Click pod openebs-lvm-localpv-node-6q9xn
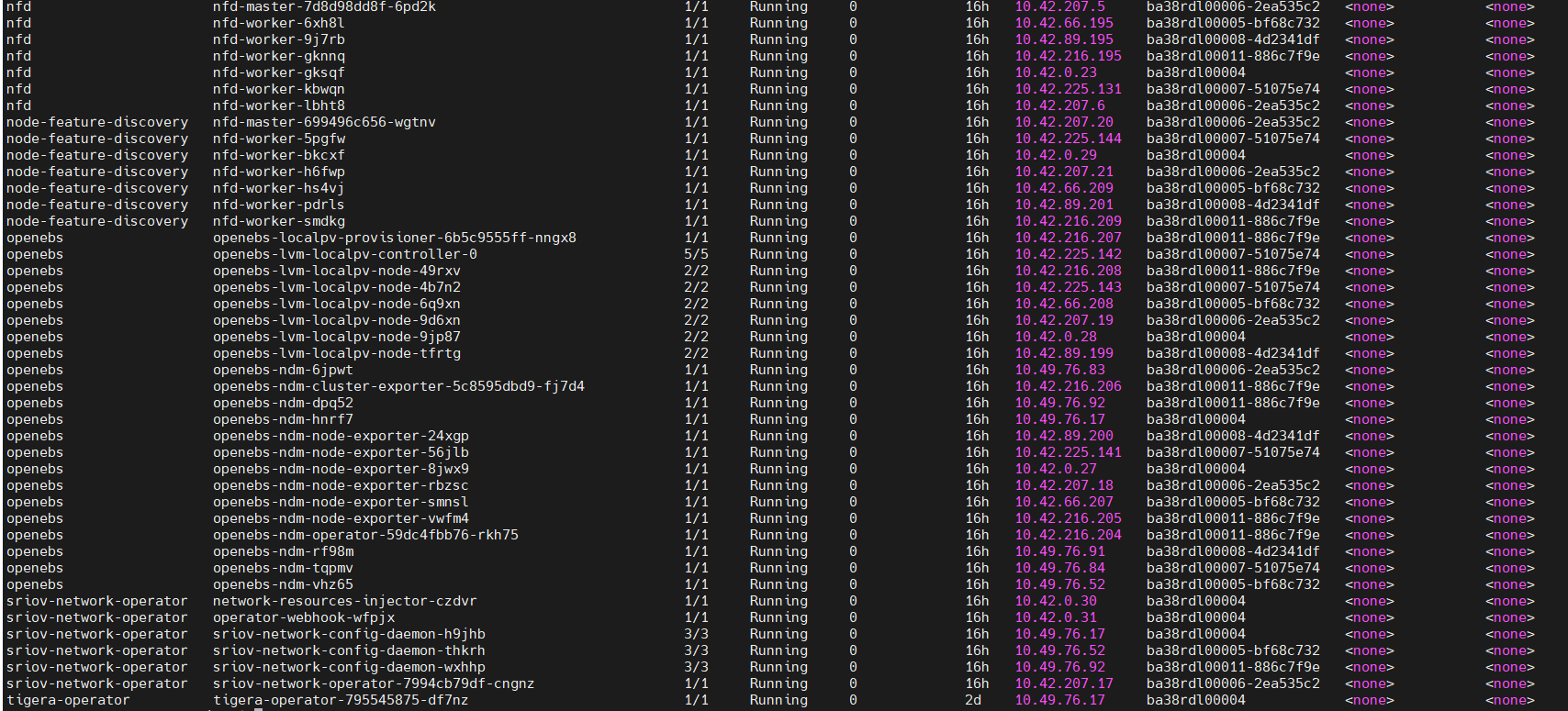Viewport: 1568px width, 711px height. click(337, 304)
